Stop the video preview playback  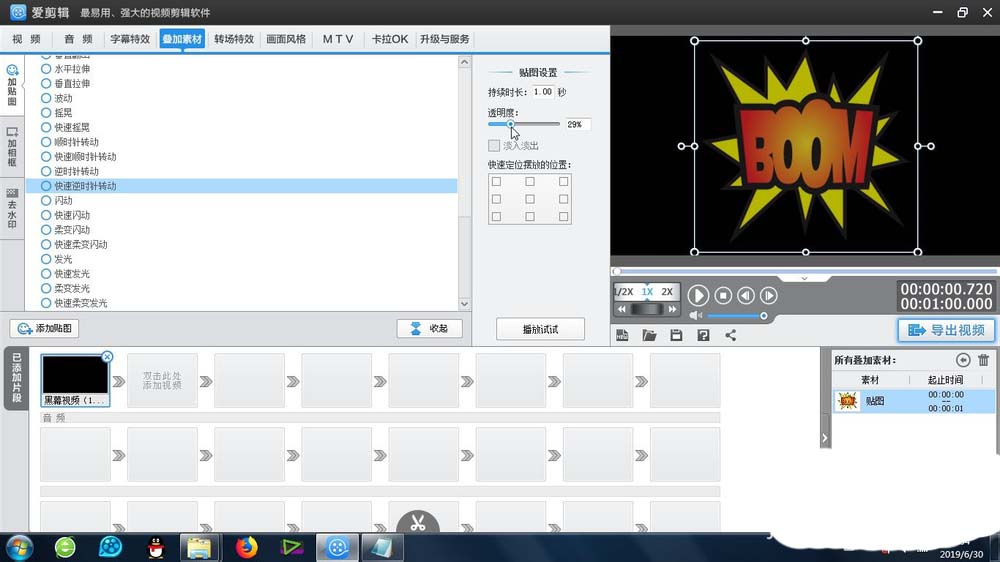(x=723, y=295)
